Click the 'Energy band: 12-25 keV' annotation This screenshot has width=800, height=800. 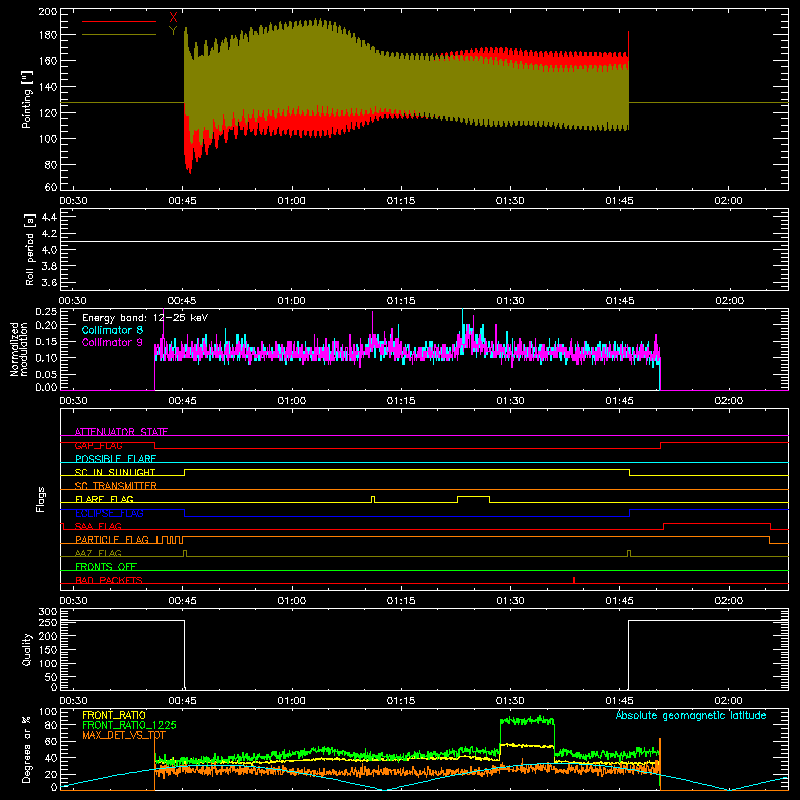pos(145,318)
